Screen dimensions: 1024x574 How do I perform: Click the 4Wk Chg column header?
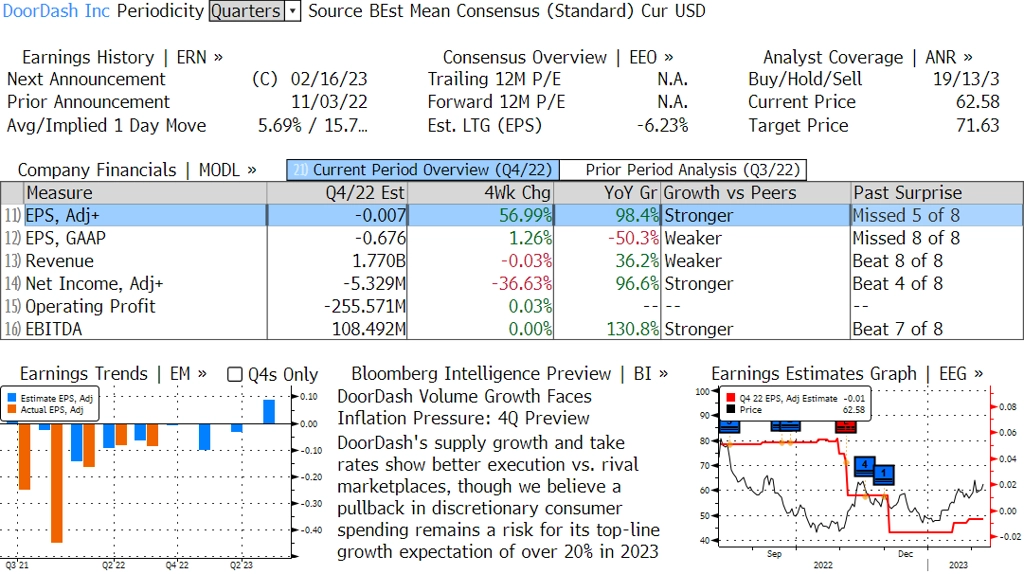pyautogui.click(x=481, y=193)
